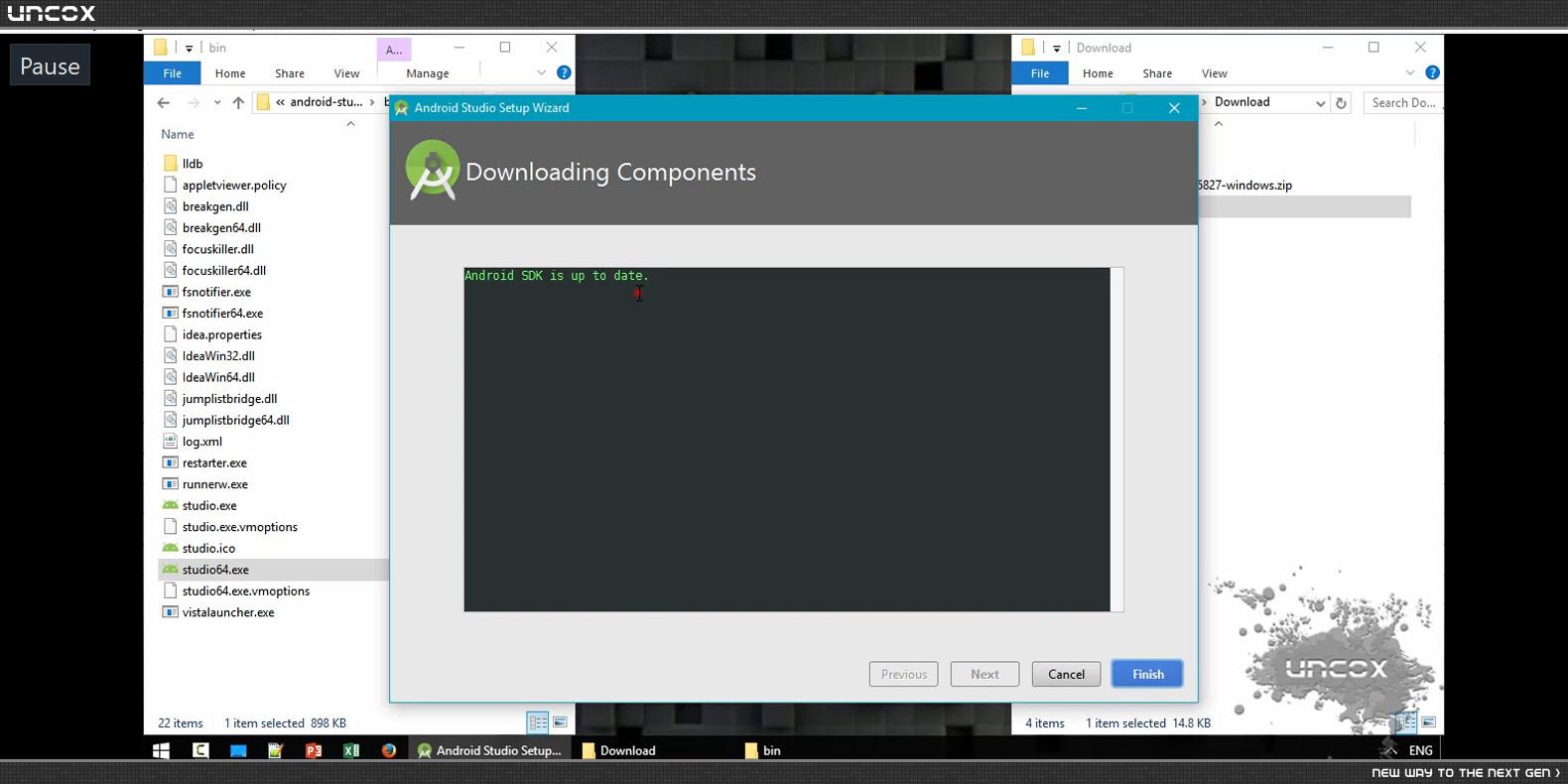Select the jumplistbridge.dll file
Viewport: 1568px width, 784px height.
coord(229,398)
